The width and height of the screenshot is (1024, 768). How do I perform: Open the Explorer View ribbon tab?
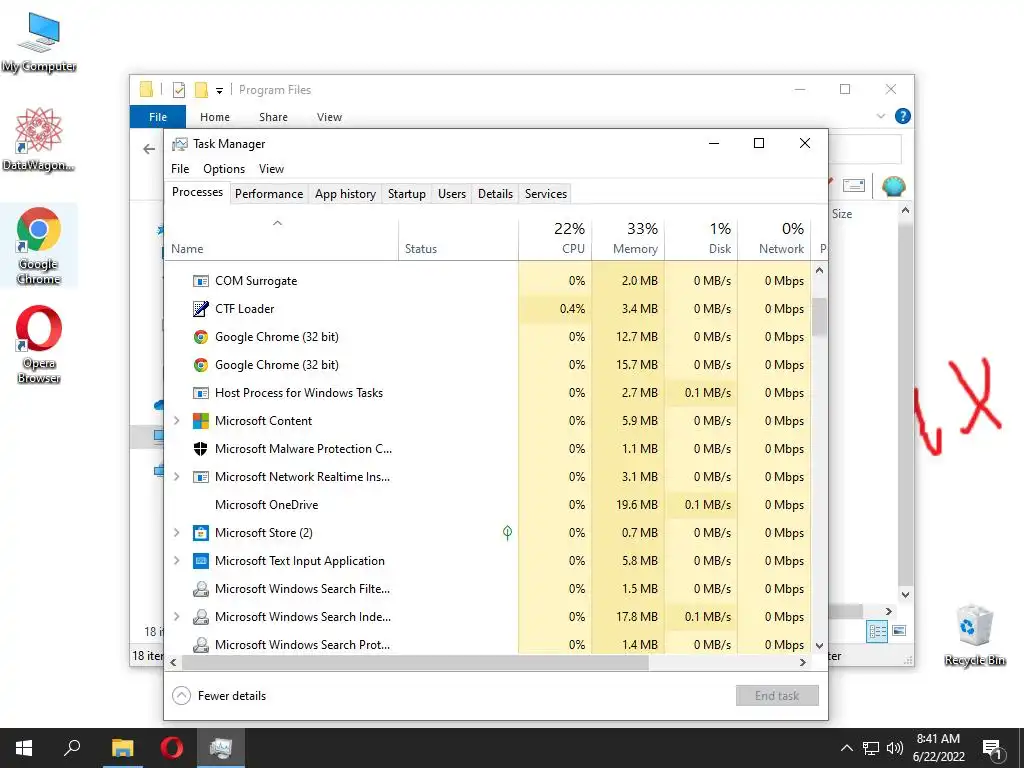point(329,117)
